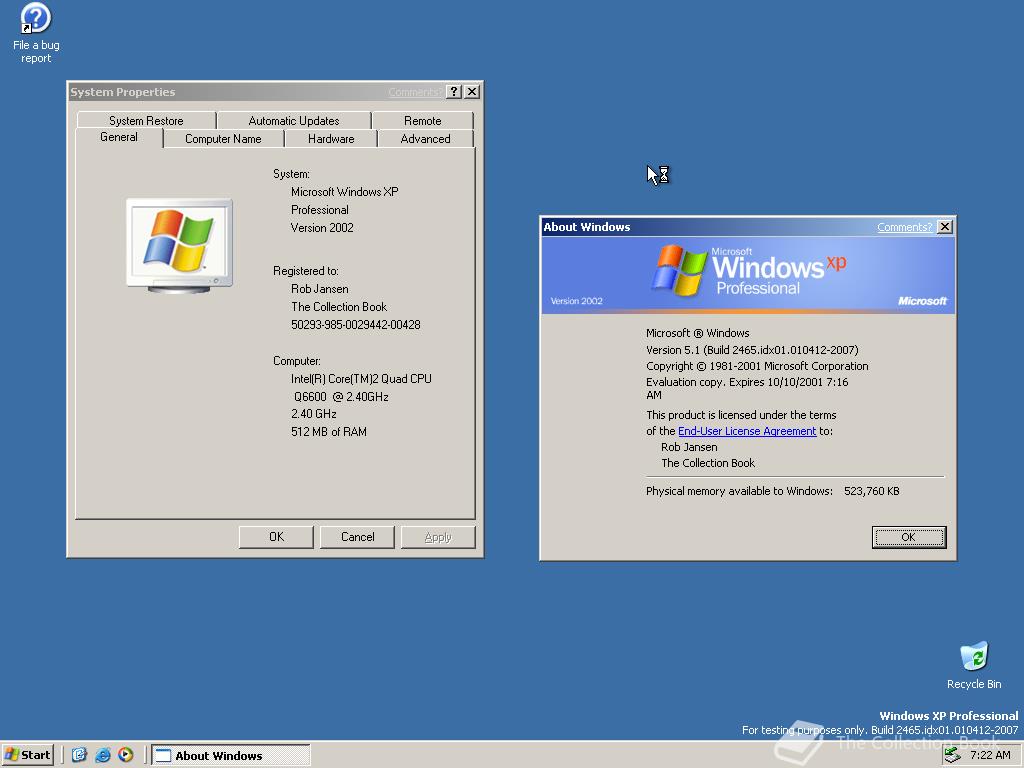The width and height of the screenshot is (1024, 768).
Task: Click the Windows XP Professional banner logo
Action: click(x=748, y=270)
